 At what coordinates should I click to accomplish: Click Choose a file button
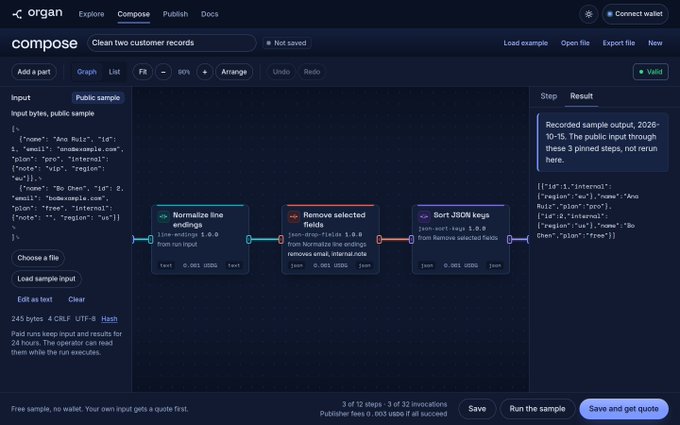(38, 258)
